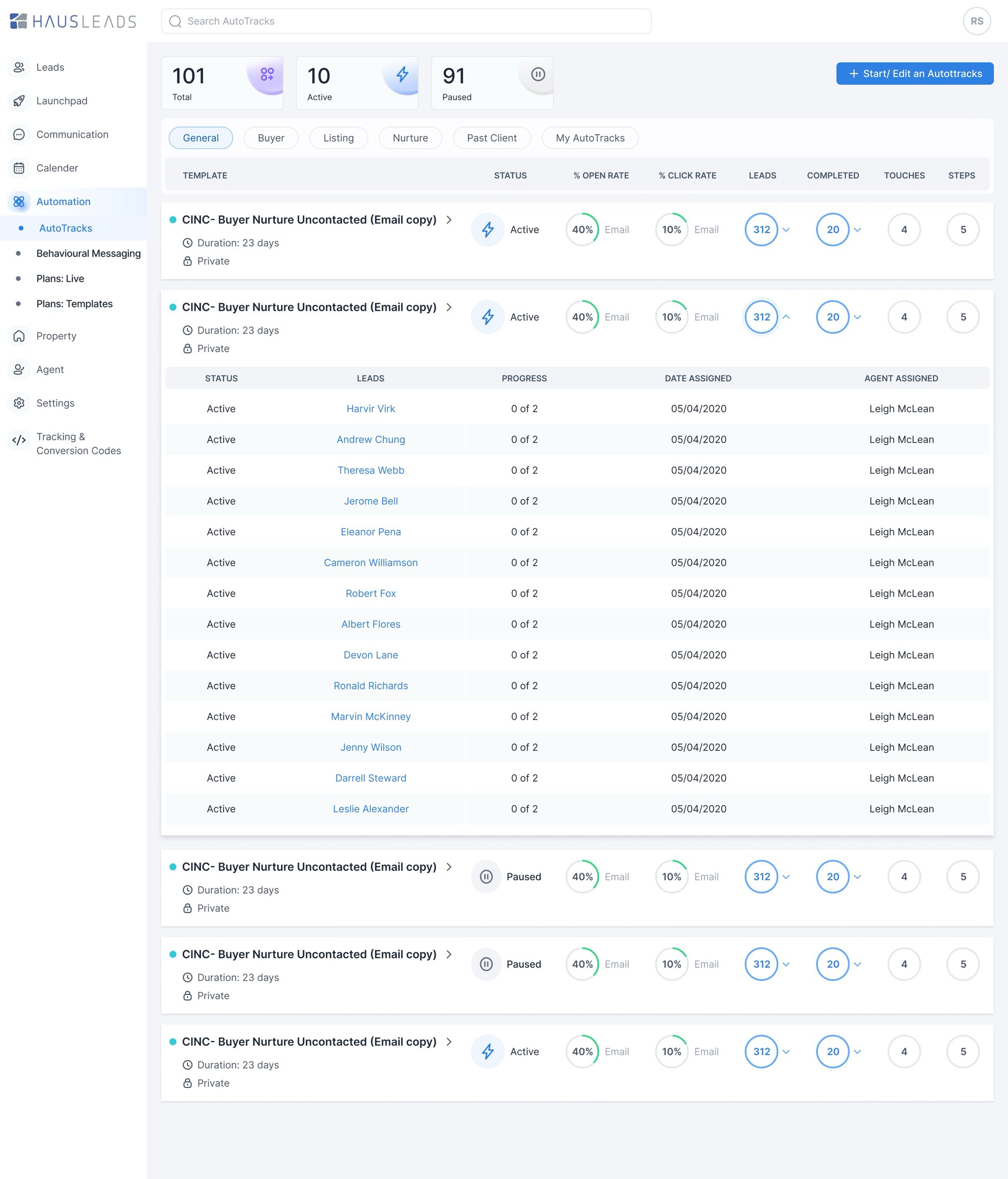
Task: Open the Launchpad rocket icon
Action: pos(19,101)
